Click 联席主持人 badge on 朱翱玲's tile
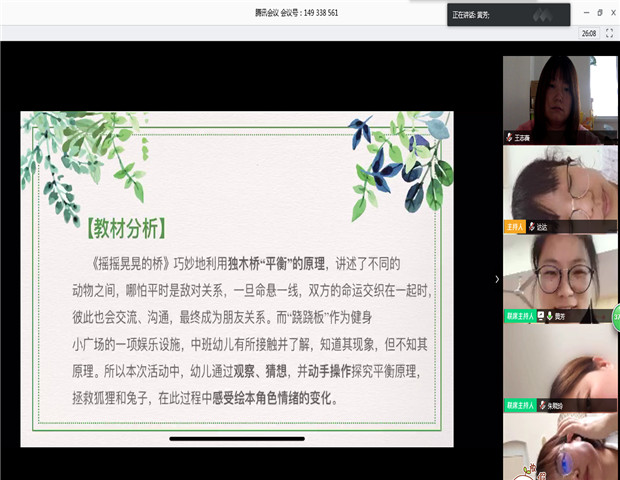This screenshot has height=480, width=620. [x=520, y=405]
